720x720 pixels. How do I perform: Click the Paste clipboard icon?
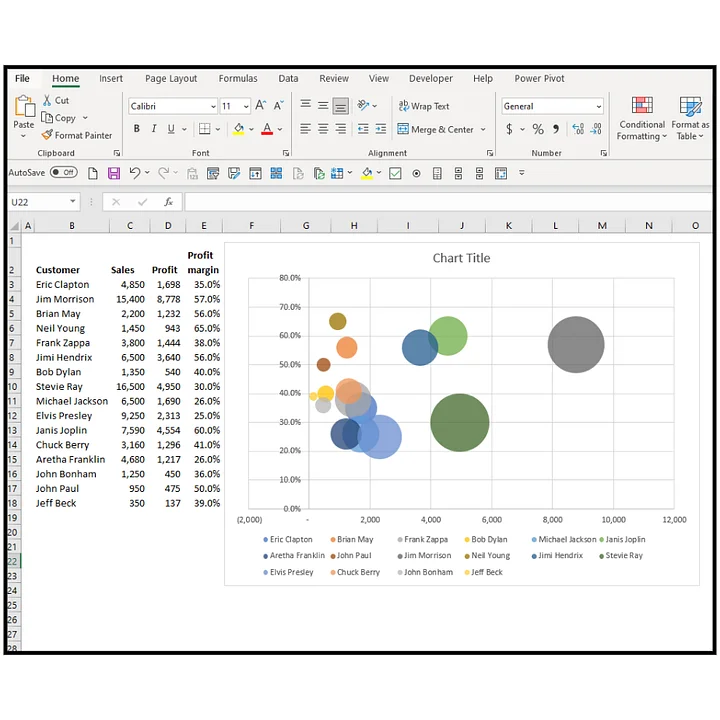(x=24, y=106)
